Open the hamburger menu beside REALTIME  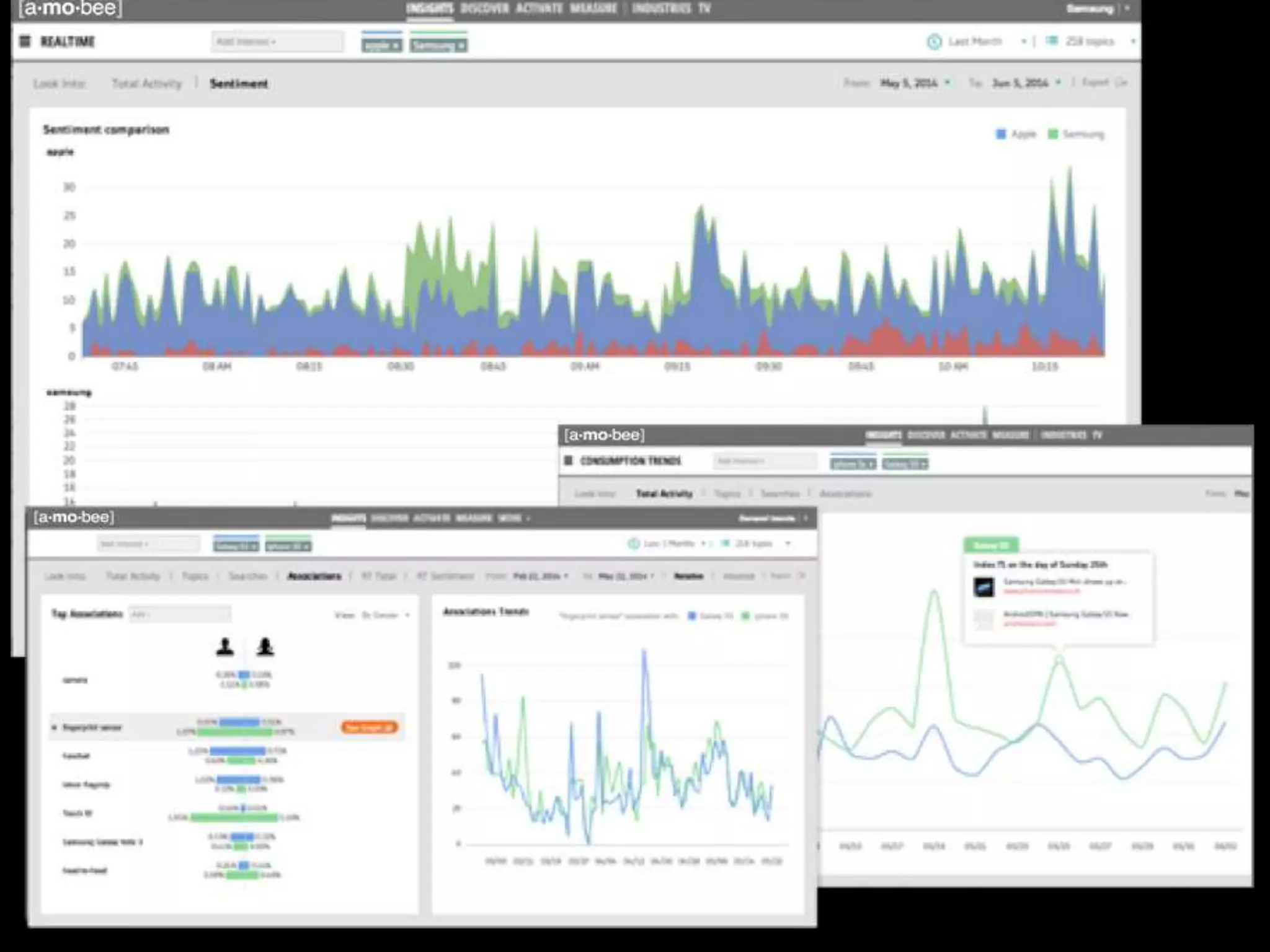[25, 42]
